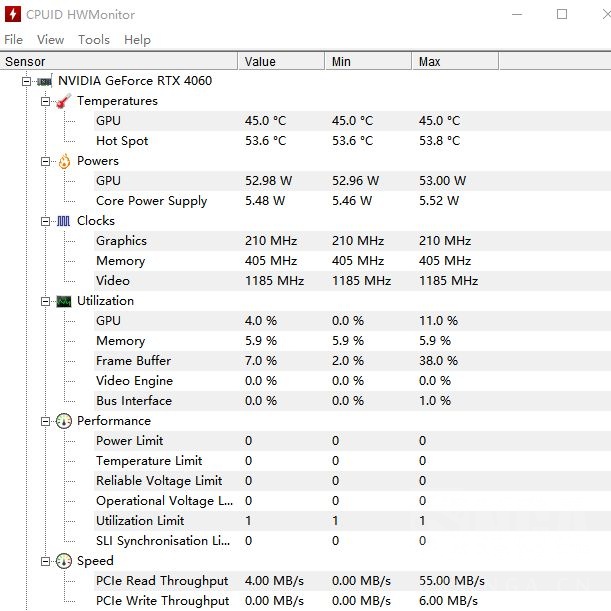Collapse the Clocks section
The width and height of the screenshot is (611, 611).
[45, 221]
